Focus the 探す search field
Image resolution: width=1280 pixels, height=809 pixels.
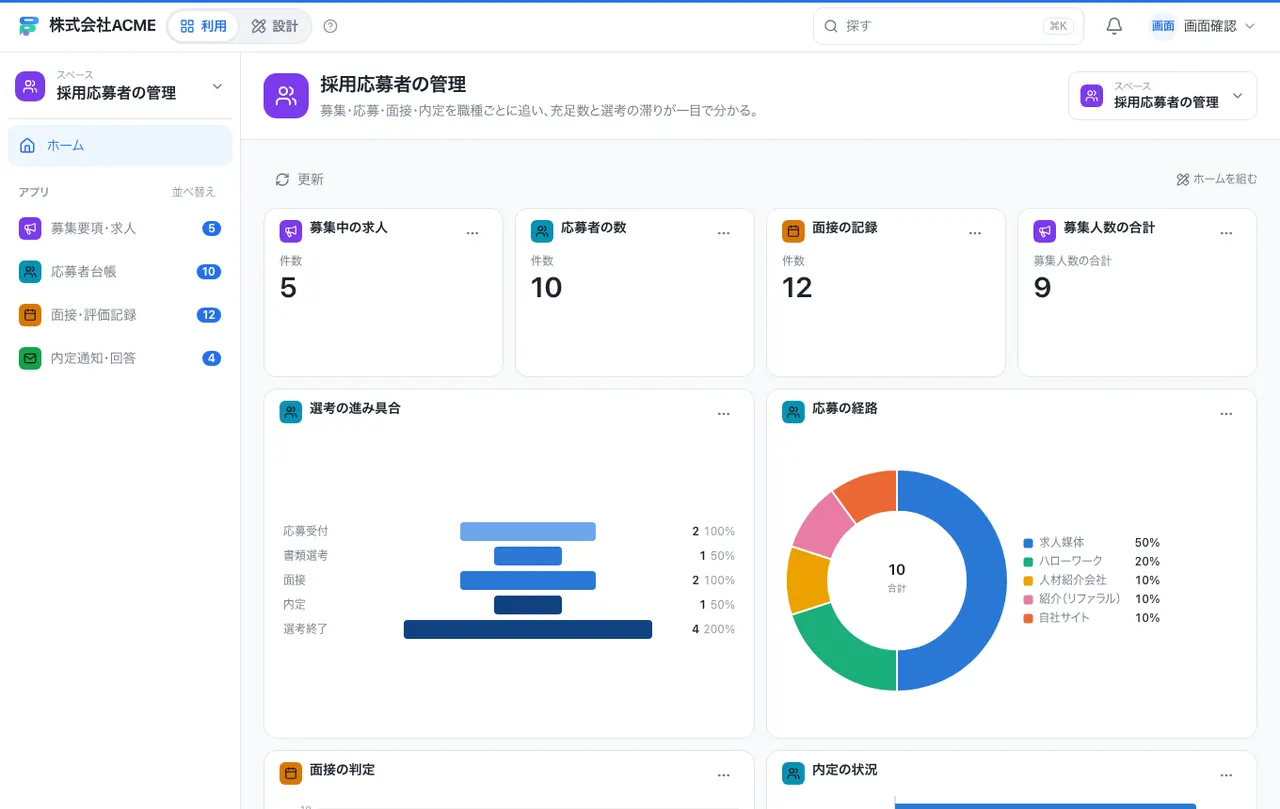(948, 26)
